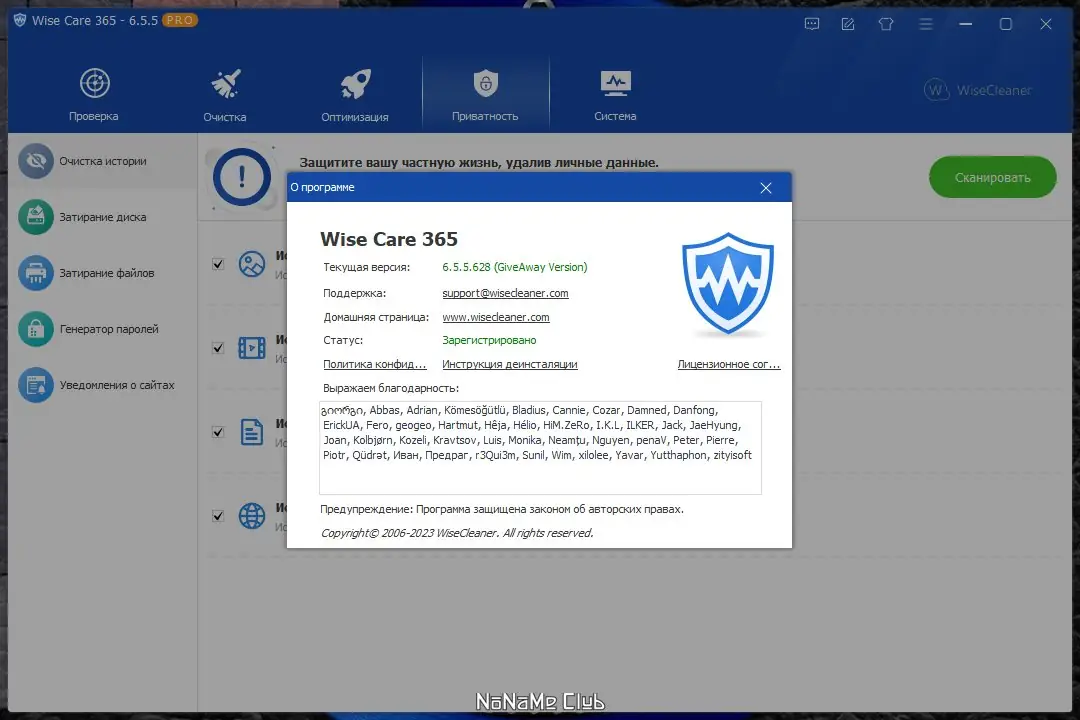Uncheck the document history checkbox

click(218, 432)
